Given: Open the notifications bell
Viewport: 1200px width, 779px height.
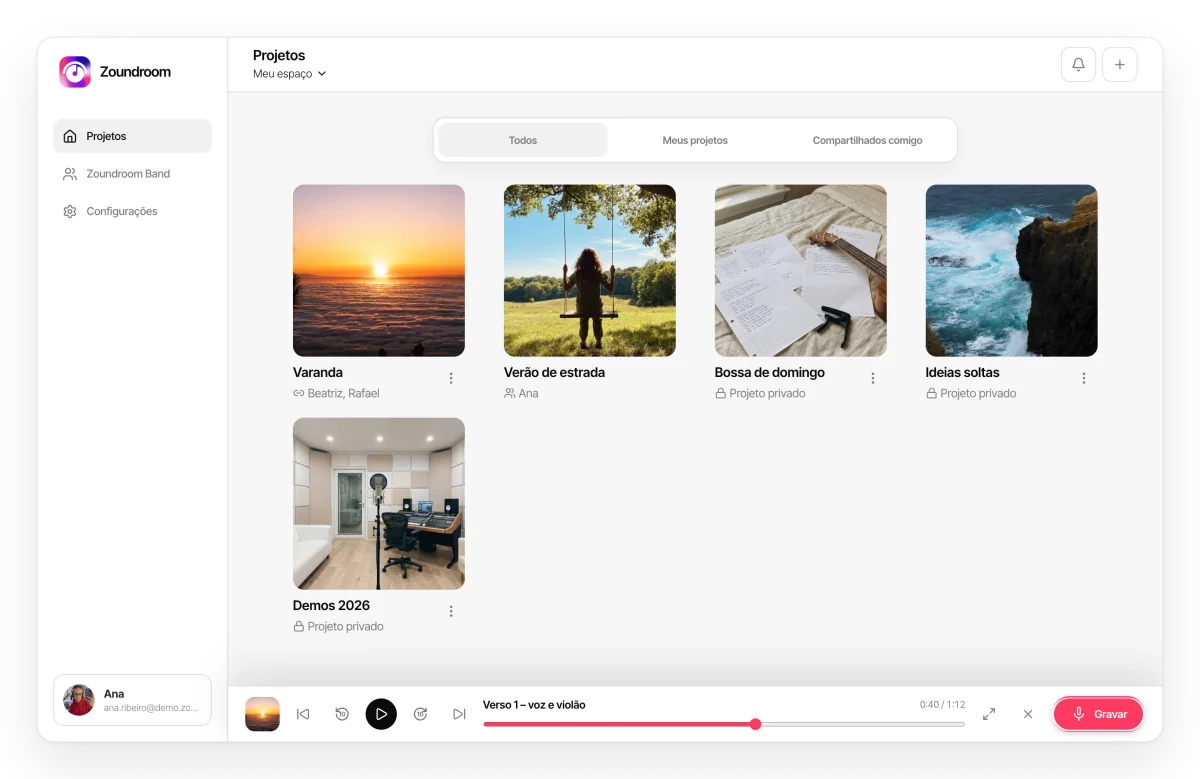Looking at the screenshot, I should point(1078,64).
